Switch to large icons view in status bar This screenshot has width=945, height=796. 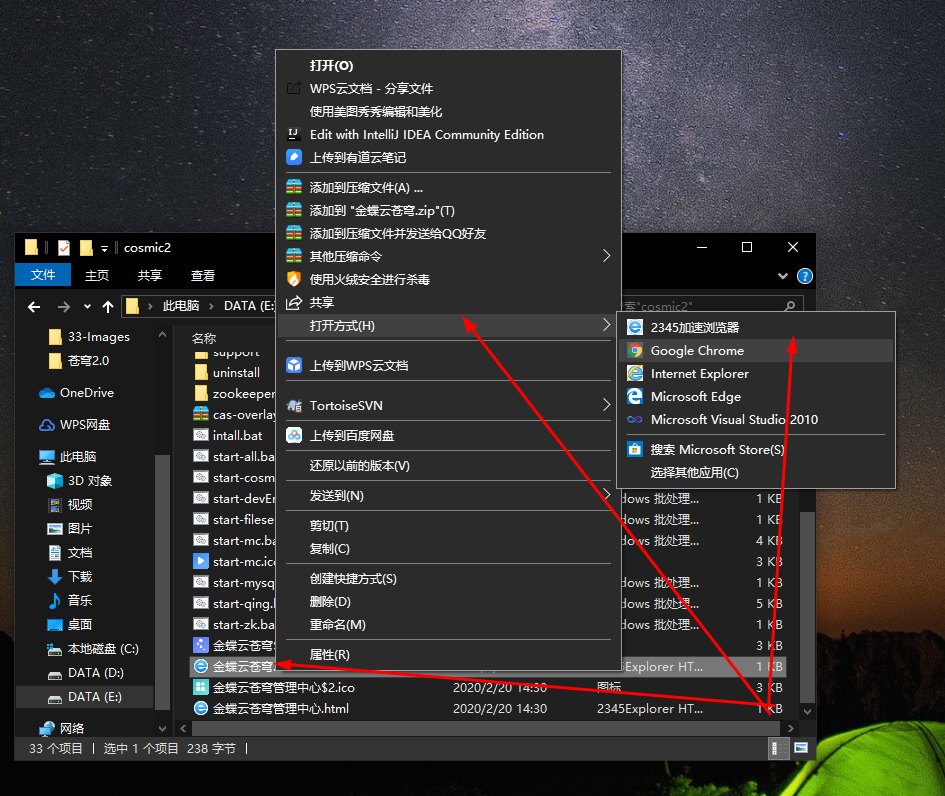[x=801, y=748]
